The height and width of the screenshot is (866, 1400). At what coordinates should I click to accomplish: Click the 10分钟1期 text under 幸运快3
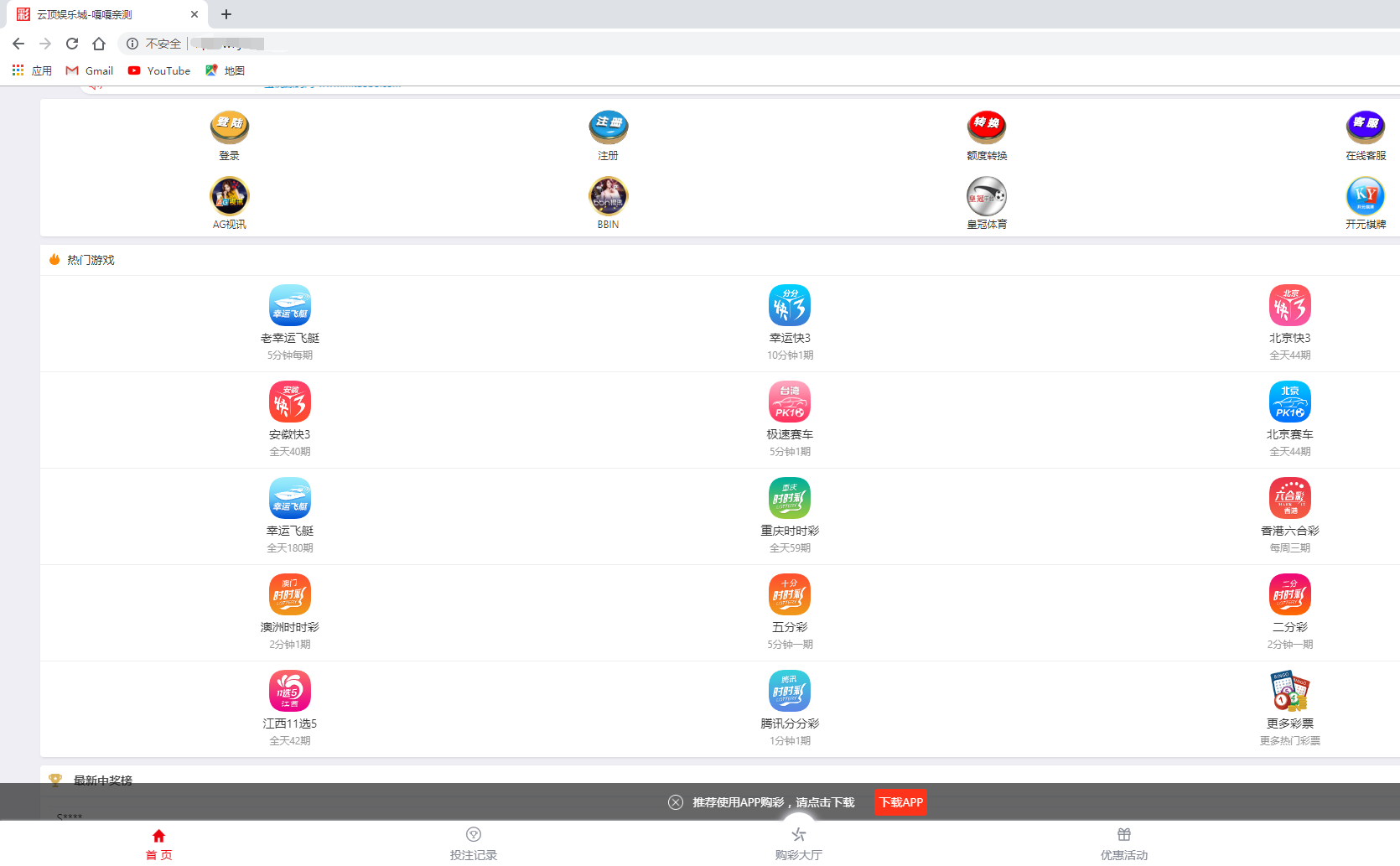[x=790, y=355]
